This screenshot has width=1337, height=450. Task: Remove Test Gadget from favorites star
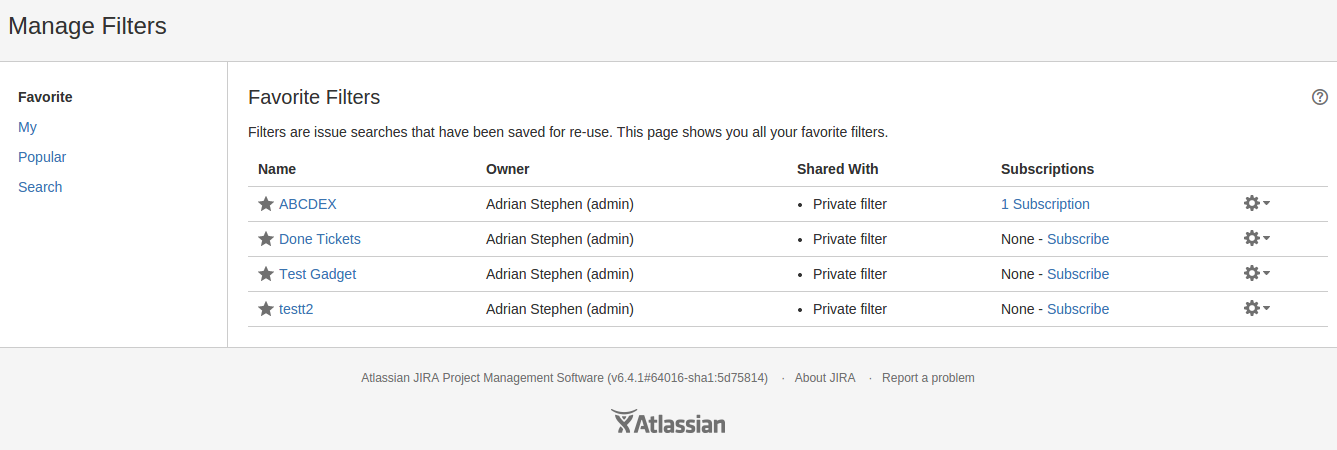[x=266, y=274]
